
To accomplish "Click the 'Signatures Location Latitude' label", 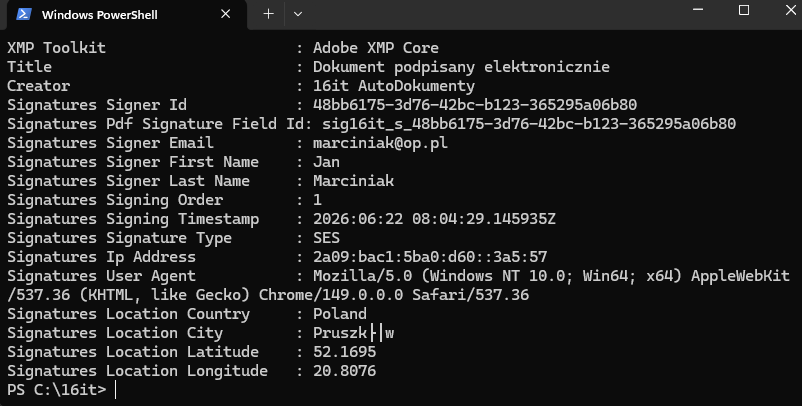I will point(133,352).
